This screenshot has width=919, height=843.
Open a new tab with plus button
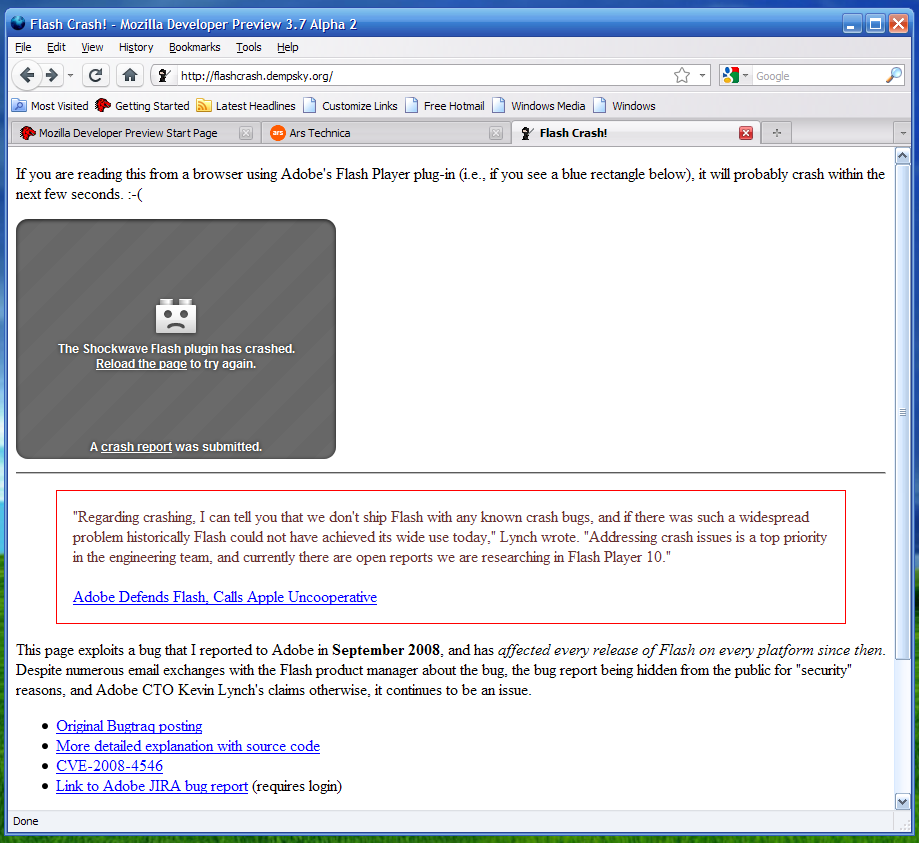pyautogui.click(x=777, y=133)
